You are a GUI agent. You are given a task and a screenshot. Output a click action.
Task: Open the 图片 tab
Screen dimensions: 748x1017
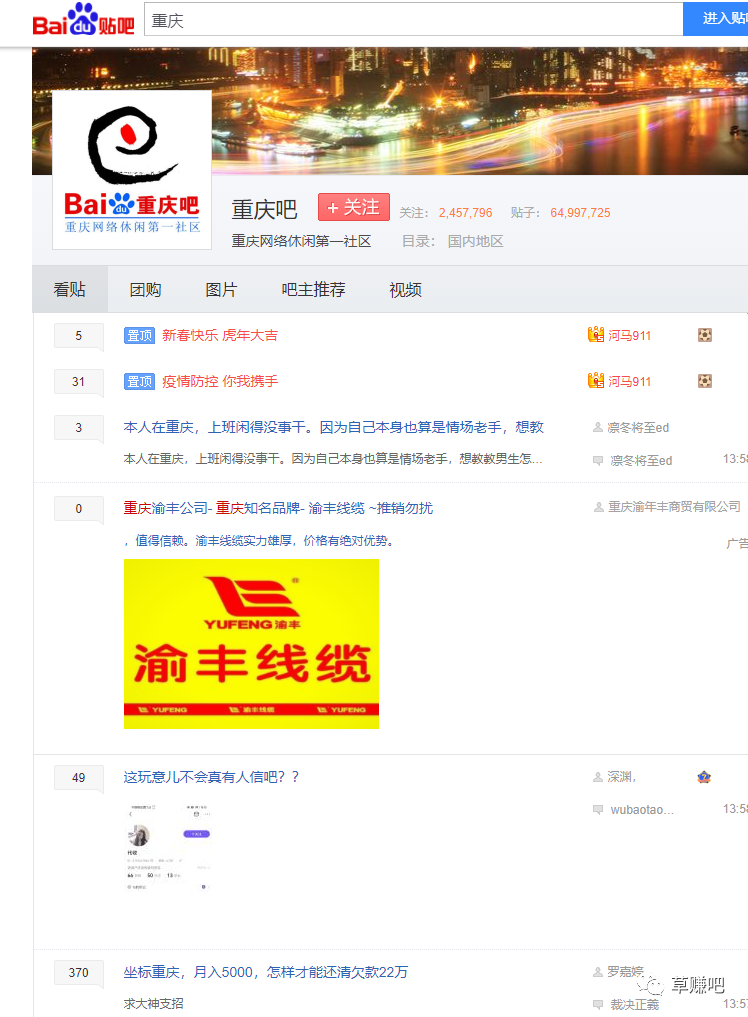[x=221, y=290]
